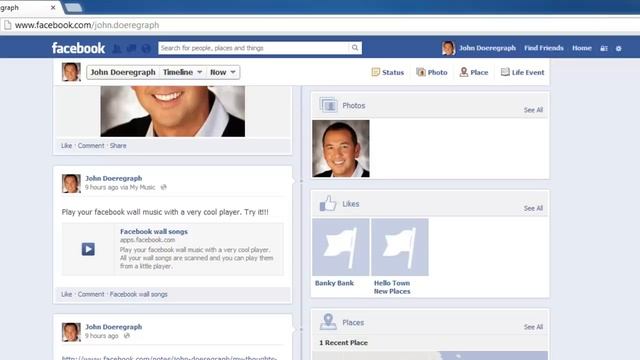The image size is (640, 360).
Task: Click Hello Town New Places page name
Action: [392, 287]
